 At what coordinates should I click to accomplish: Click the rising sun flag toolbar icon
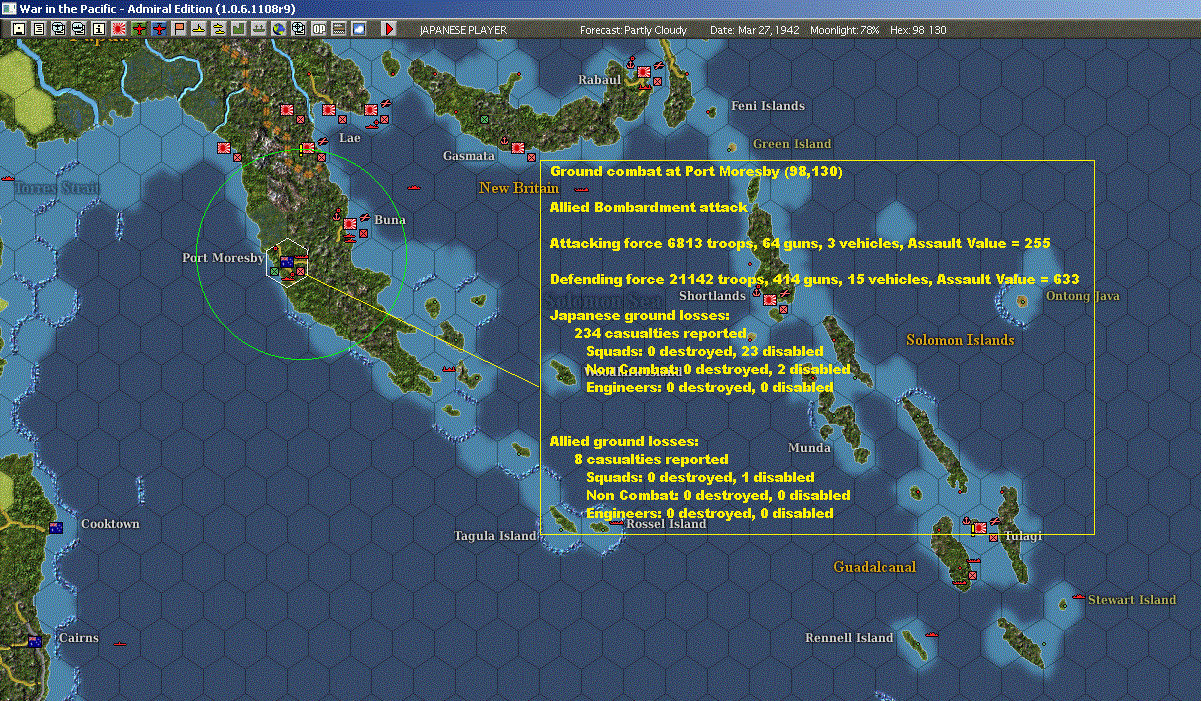coord(118,29)
